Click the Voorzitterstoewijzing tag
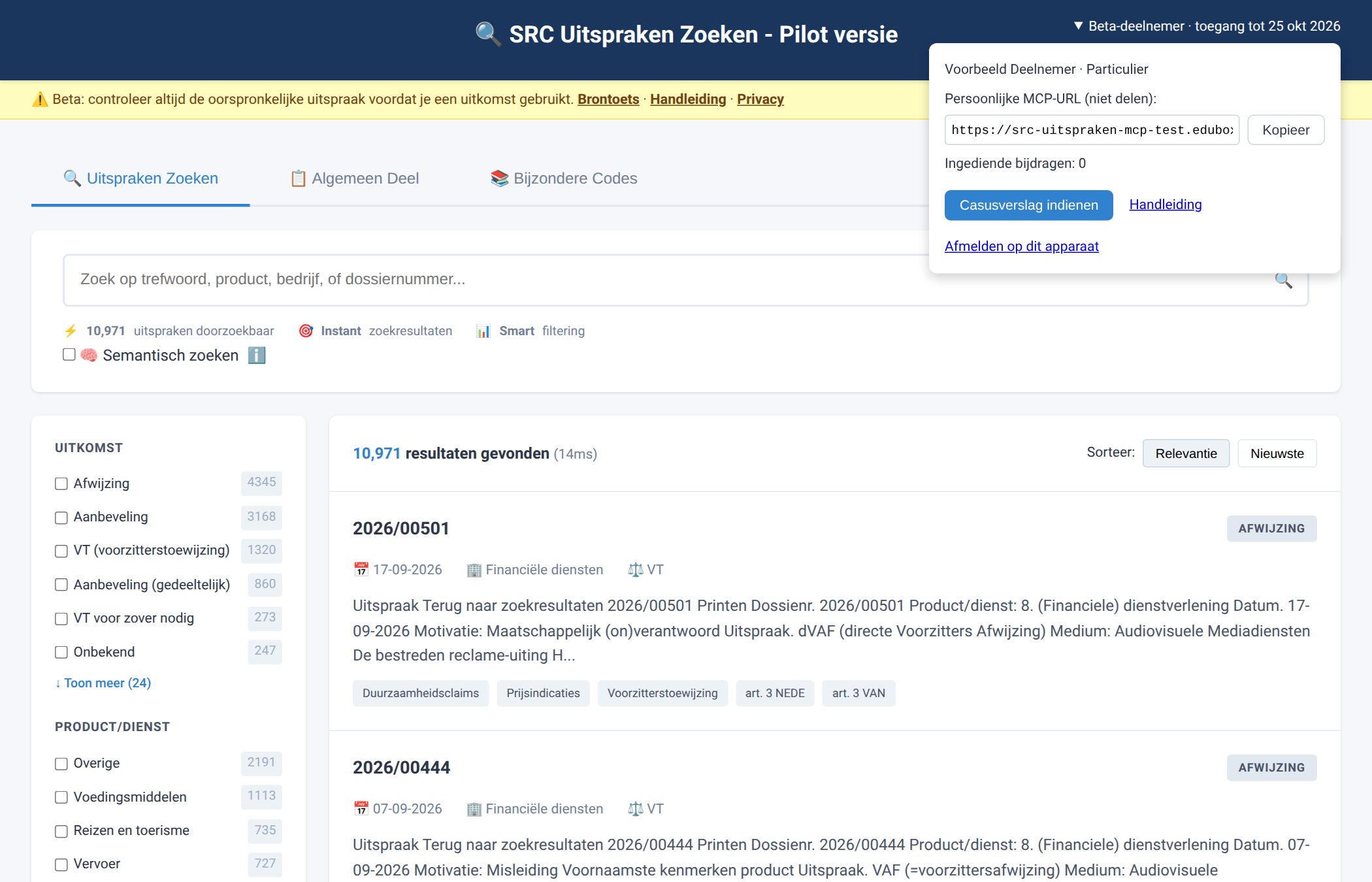Screen dimensions: 1372x882 [x=662, y=693]
